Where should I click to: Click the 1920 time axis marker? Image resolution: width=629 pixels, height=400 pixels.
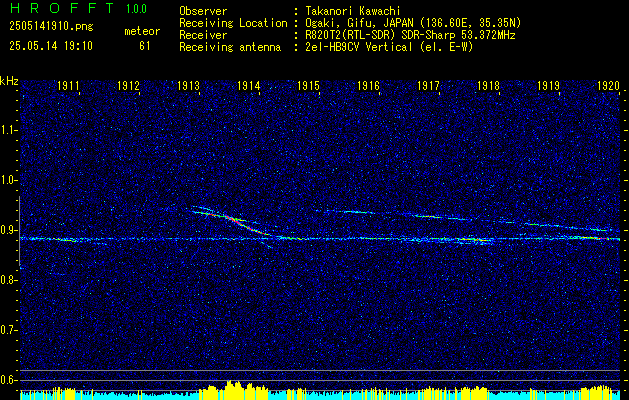[x=609, y=85]
